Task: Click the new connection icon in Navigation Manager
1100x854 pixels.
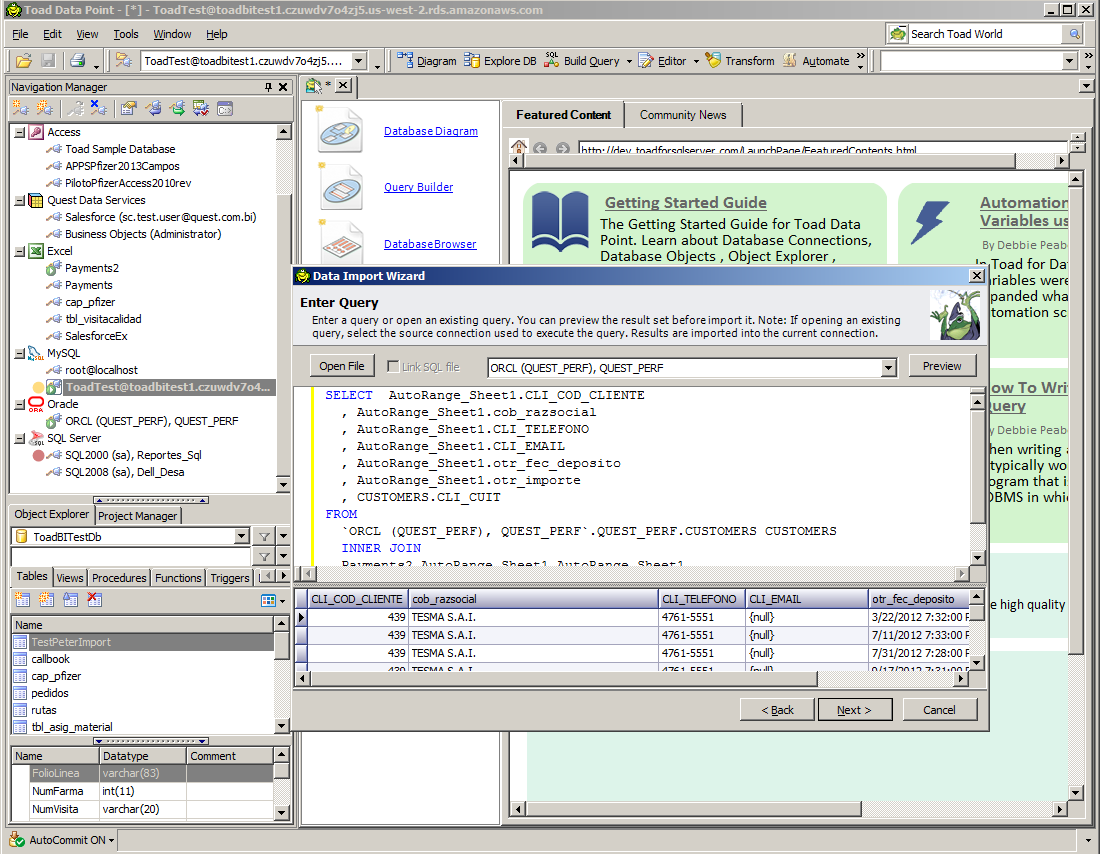Action: coord(21,109)
